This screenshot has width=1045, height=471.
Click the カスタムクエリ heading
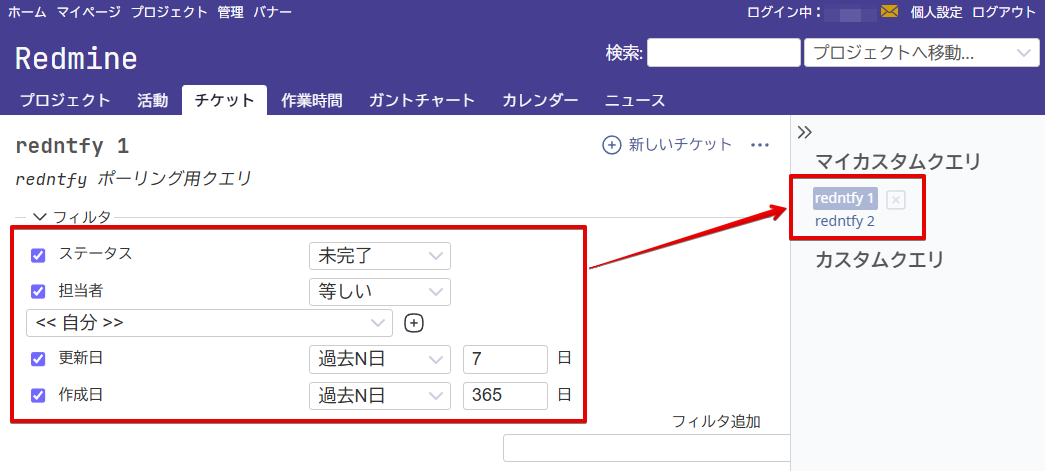(880, 260)
